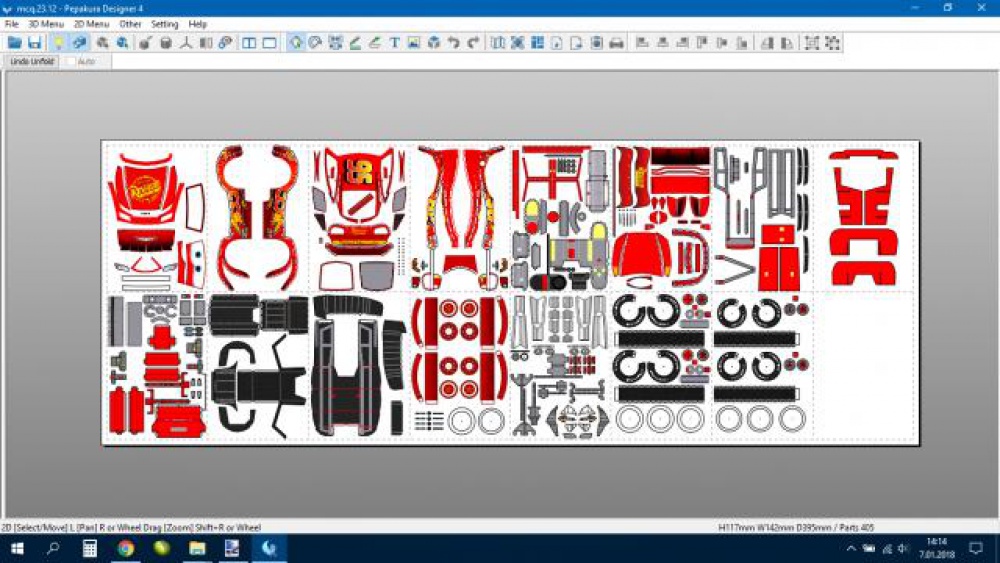Open Google Chrome from the taskbar
This screenshot has height=563, width=1000.
[126, 548]
